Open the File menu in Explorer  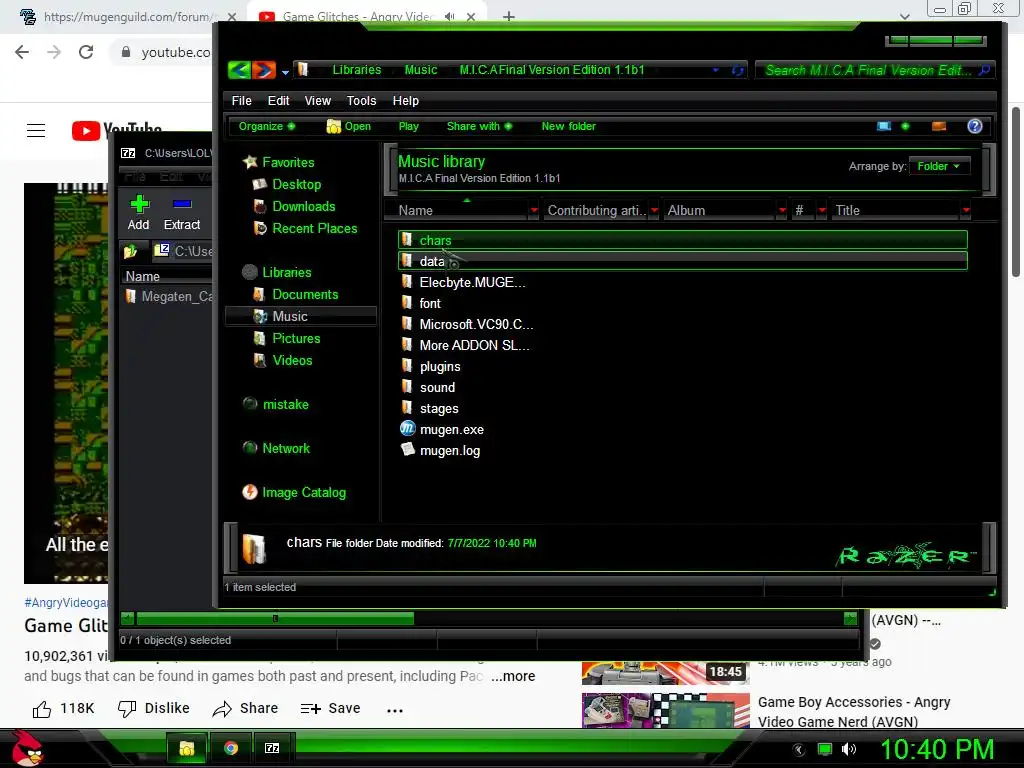pos(241,101)
